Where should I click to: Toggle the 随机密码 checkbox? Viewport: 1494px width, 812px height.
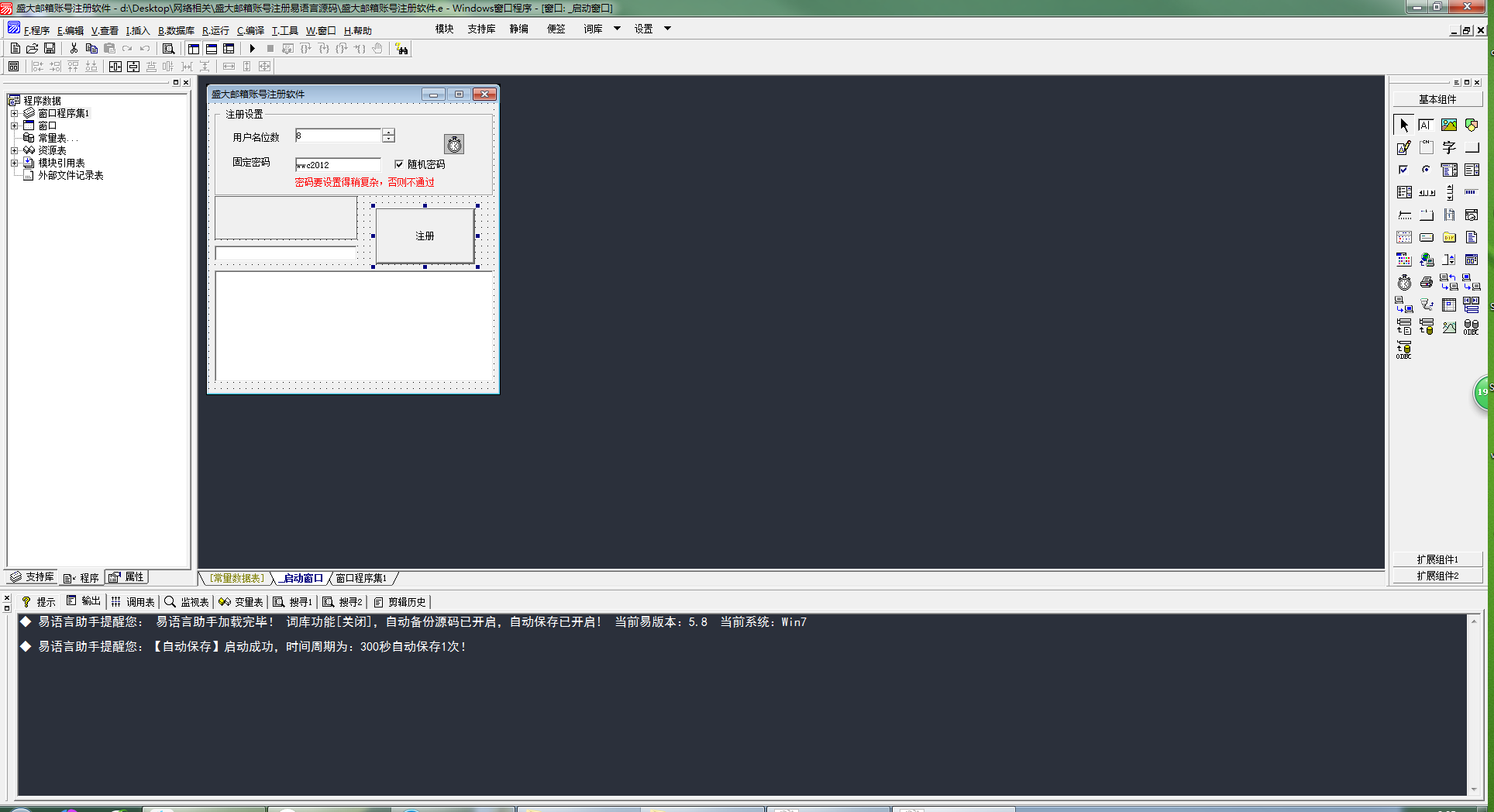click(399, 164)
